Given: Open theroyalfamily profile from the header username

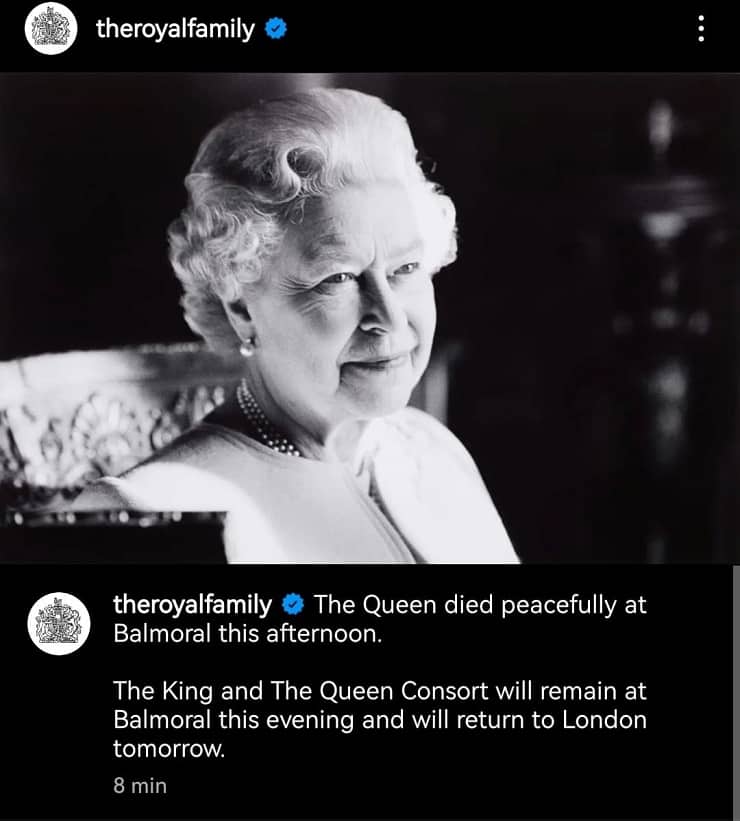Looking at the screenshot, I should pyautogui.click(x=175, y=30).
